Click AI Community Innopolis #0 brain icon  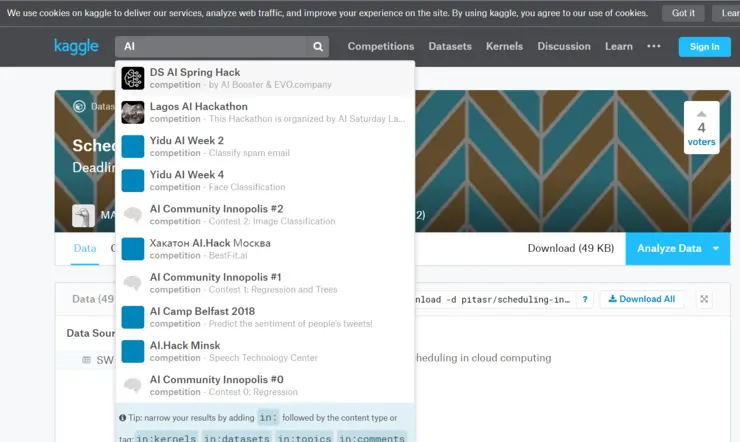click(133, 385)
